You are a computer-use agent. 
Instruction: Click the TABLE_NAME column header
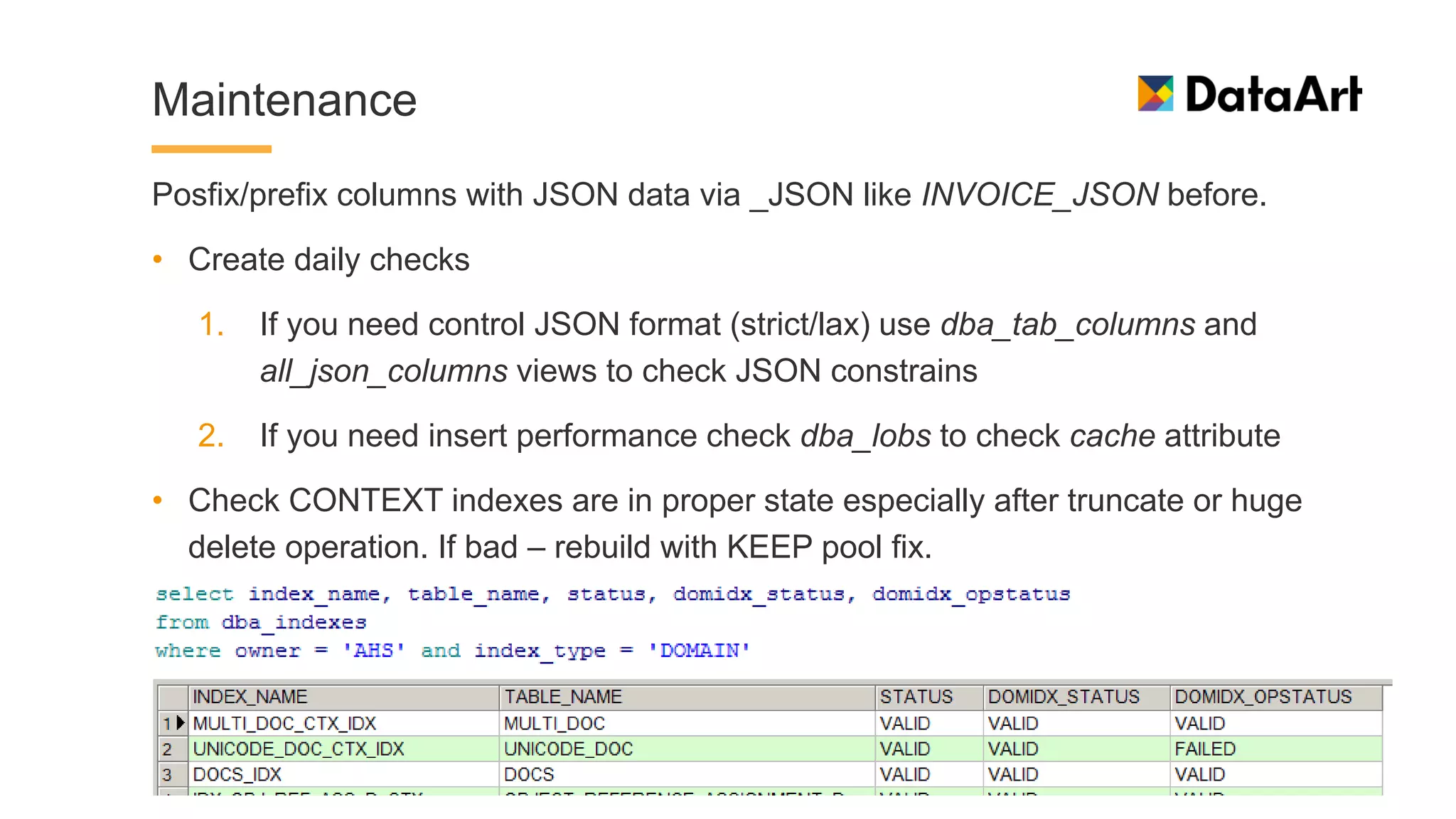pos(687,697)
